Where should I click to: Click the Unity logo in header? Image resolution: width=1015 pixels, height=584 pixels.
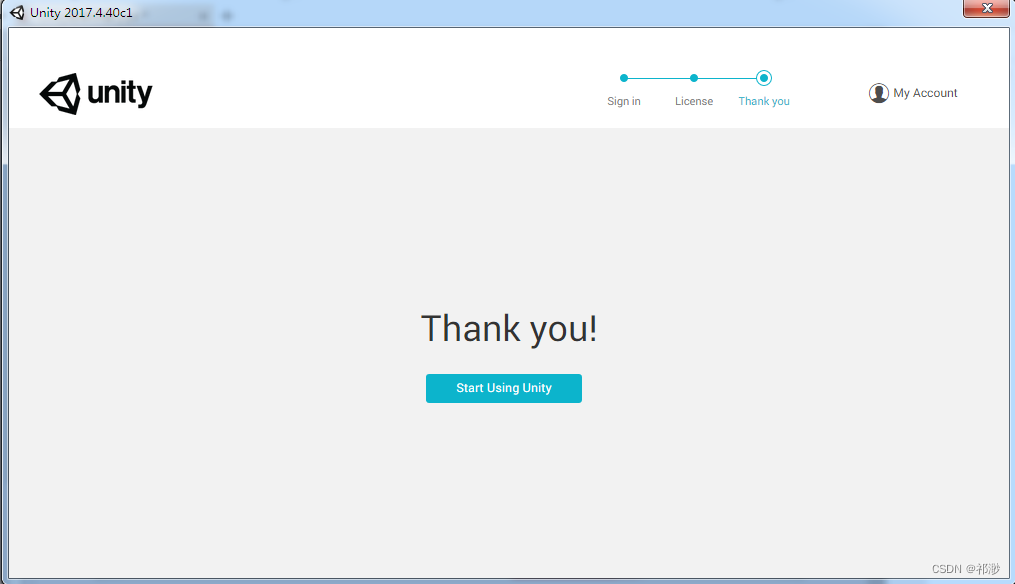[x=96, y=94]
